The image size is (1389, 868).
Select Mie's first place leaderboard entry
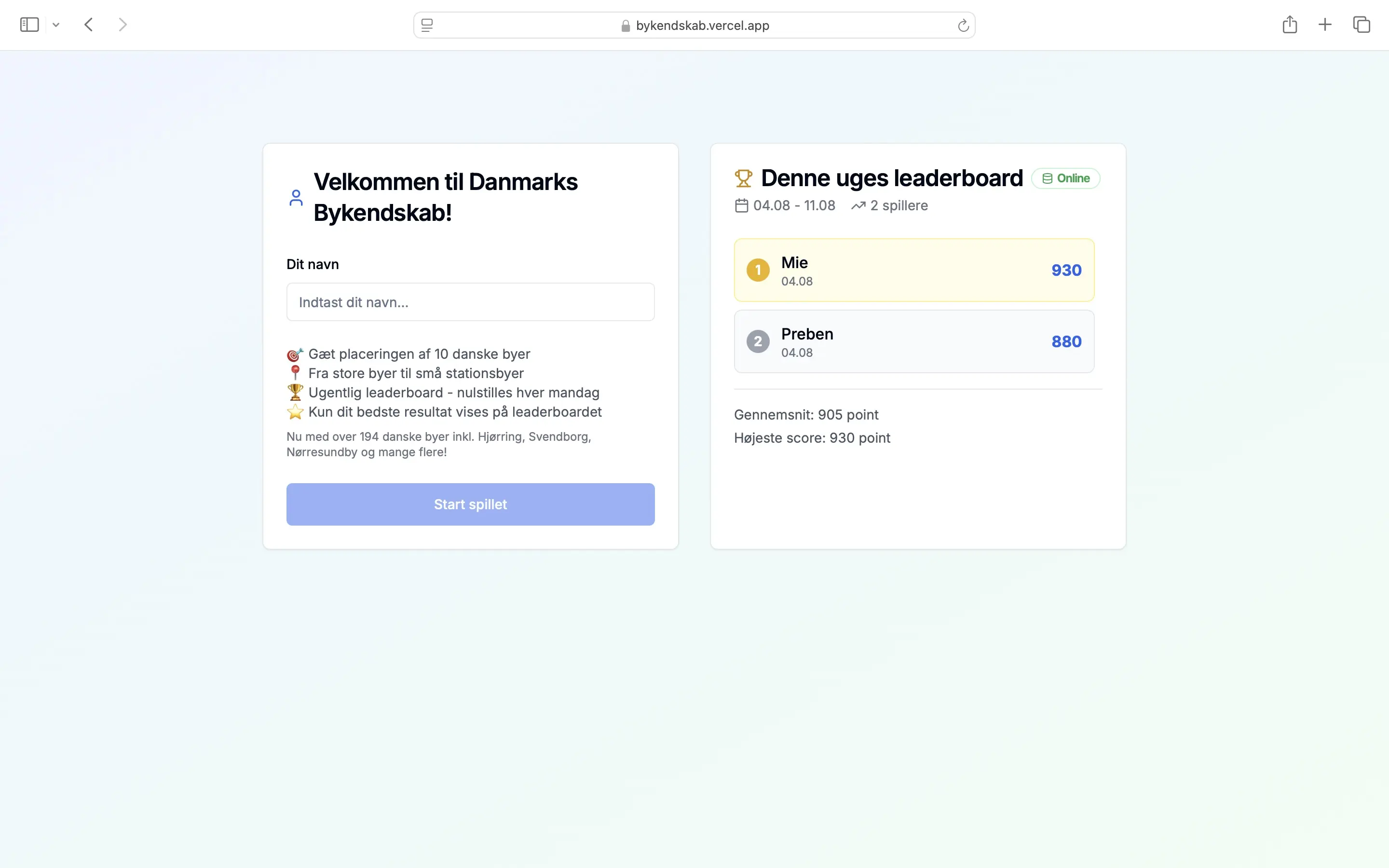tap(913, 270)
